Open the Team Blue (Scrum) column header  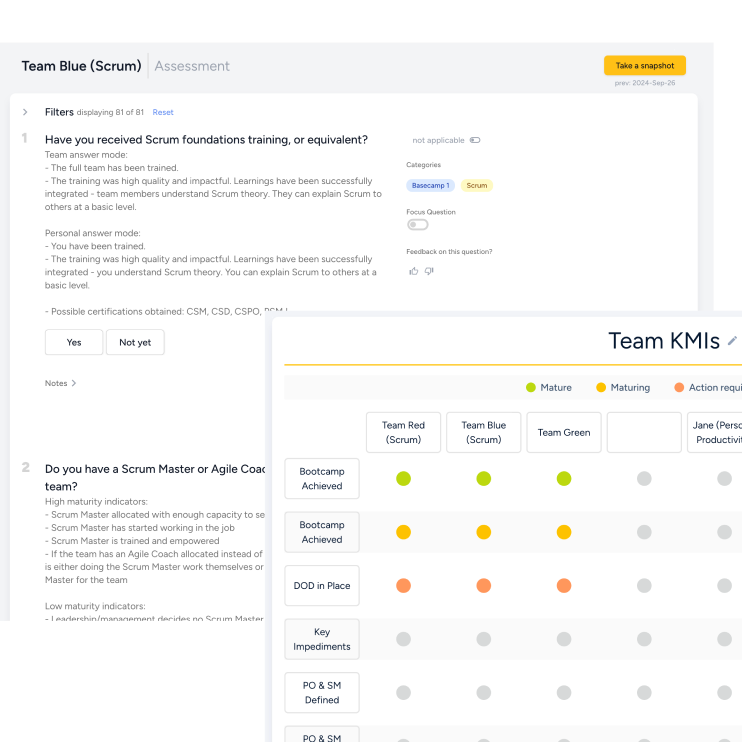pyautogui.click(x=483, y=432)
